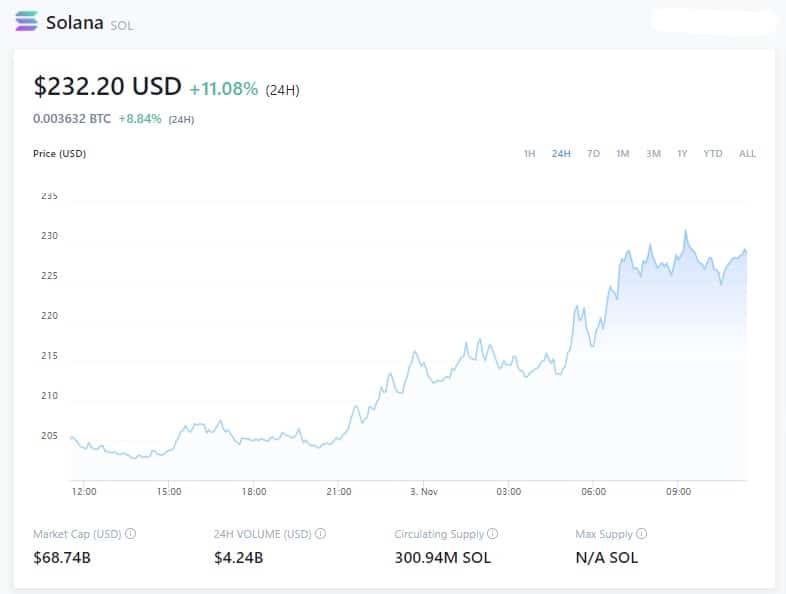Screen dimensions: 786x594
Task: Open the Max Supply info icon
Action: pos(641,533)
